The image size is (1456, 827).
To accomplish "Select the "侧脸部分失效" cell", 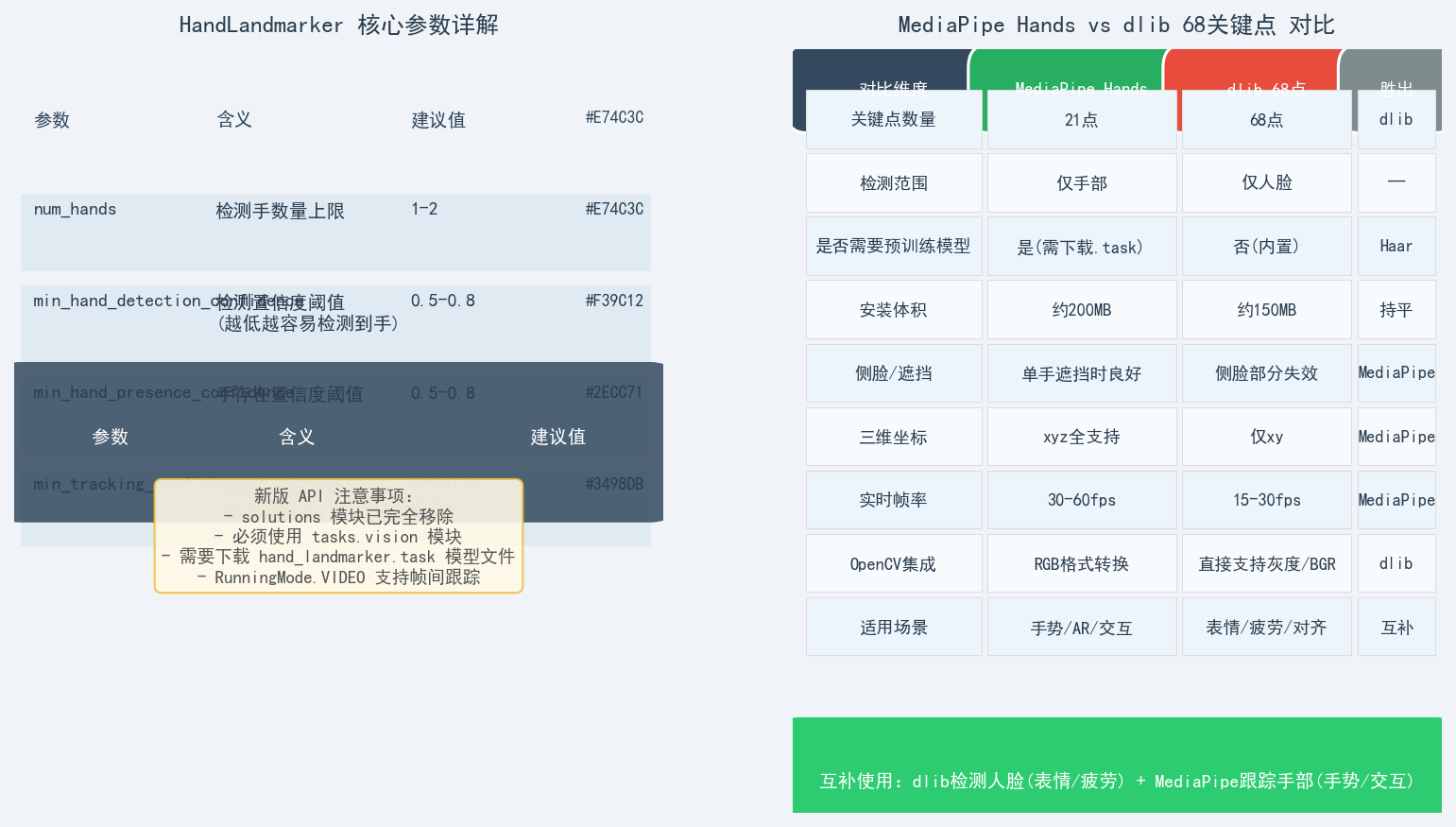I will click(x=1267, y=373).
